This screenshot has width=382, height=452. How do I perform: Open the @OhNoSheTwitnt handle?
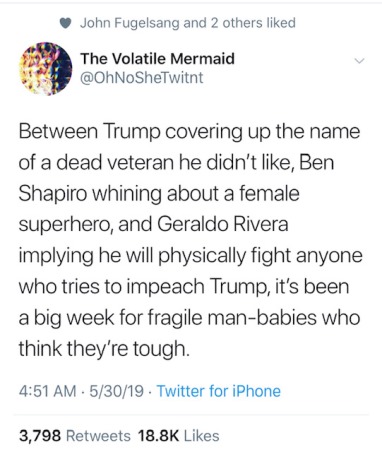click(x=142, y=77)
